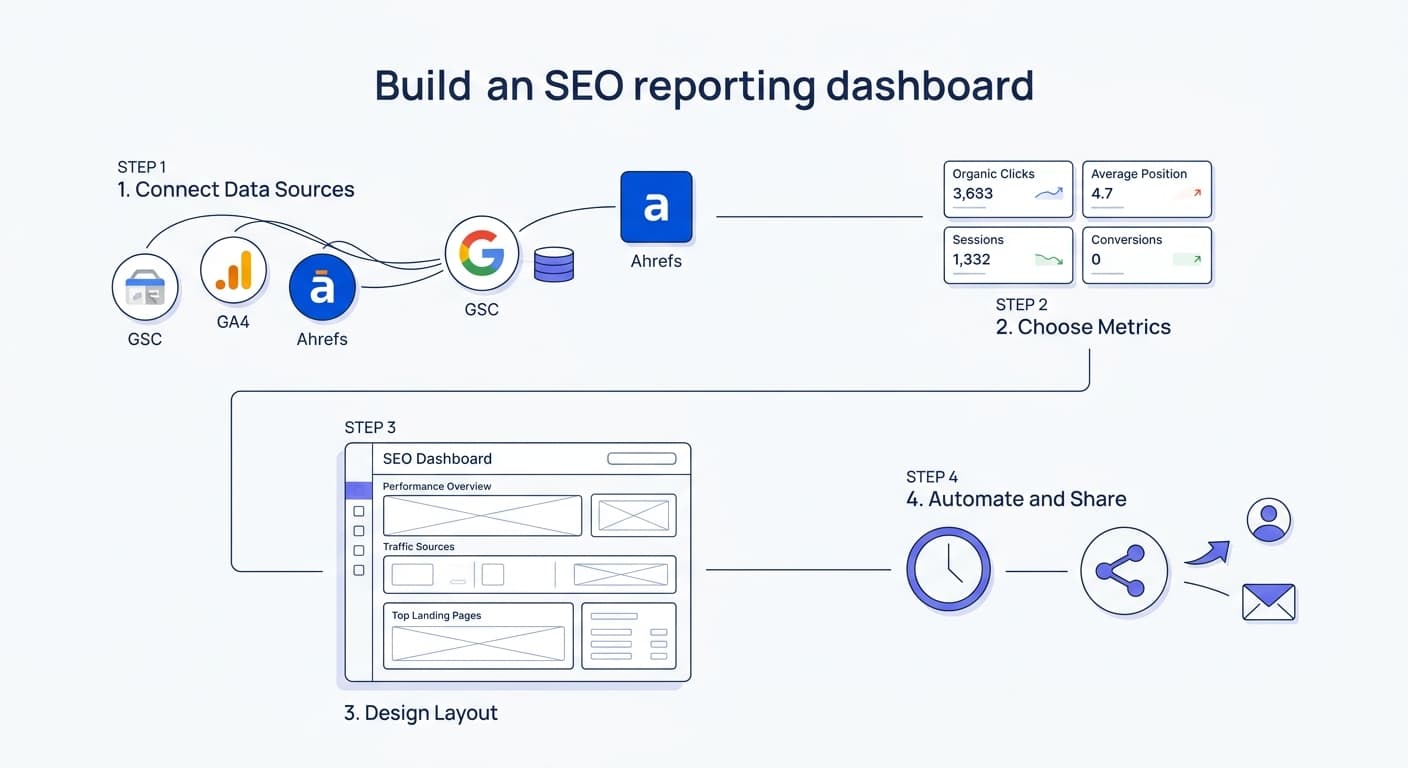Tick the third sidebar checkbox in SEO Dashboard
This screenshot has height=768, width=1408.
coord(359,551)
